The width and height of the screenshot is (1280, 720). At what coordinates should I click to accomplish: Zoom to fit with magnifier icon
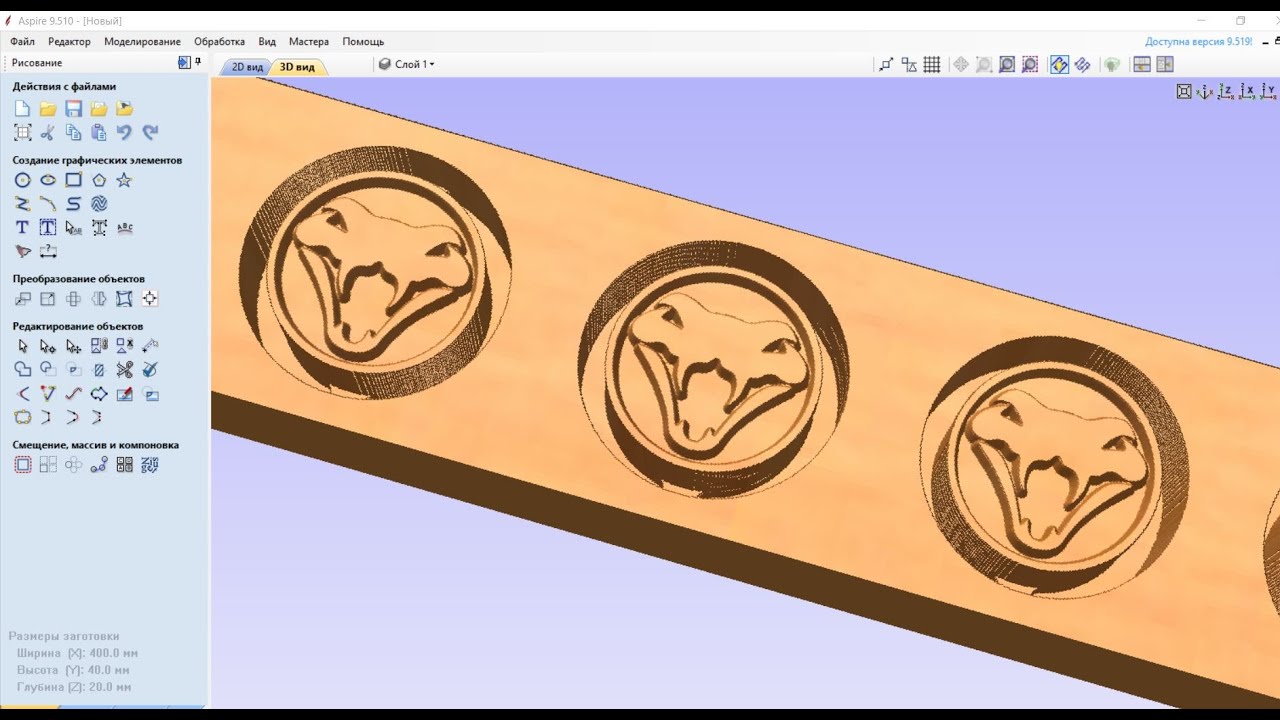[x=1007, y=64]
